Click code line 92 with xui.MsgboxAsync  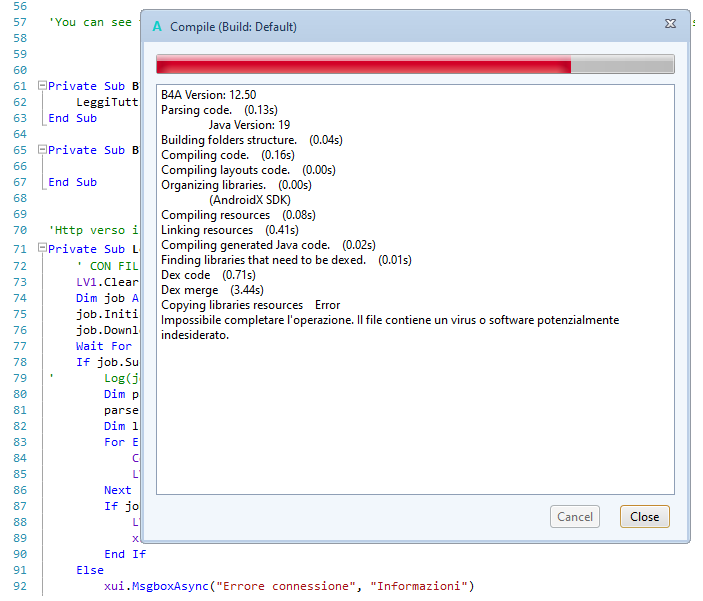tap(289, 586)
